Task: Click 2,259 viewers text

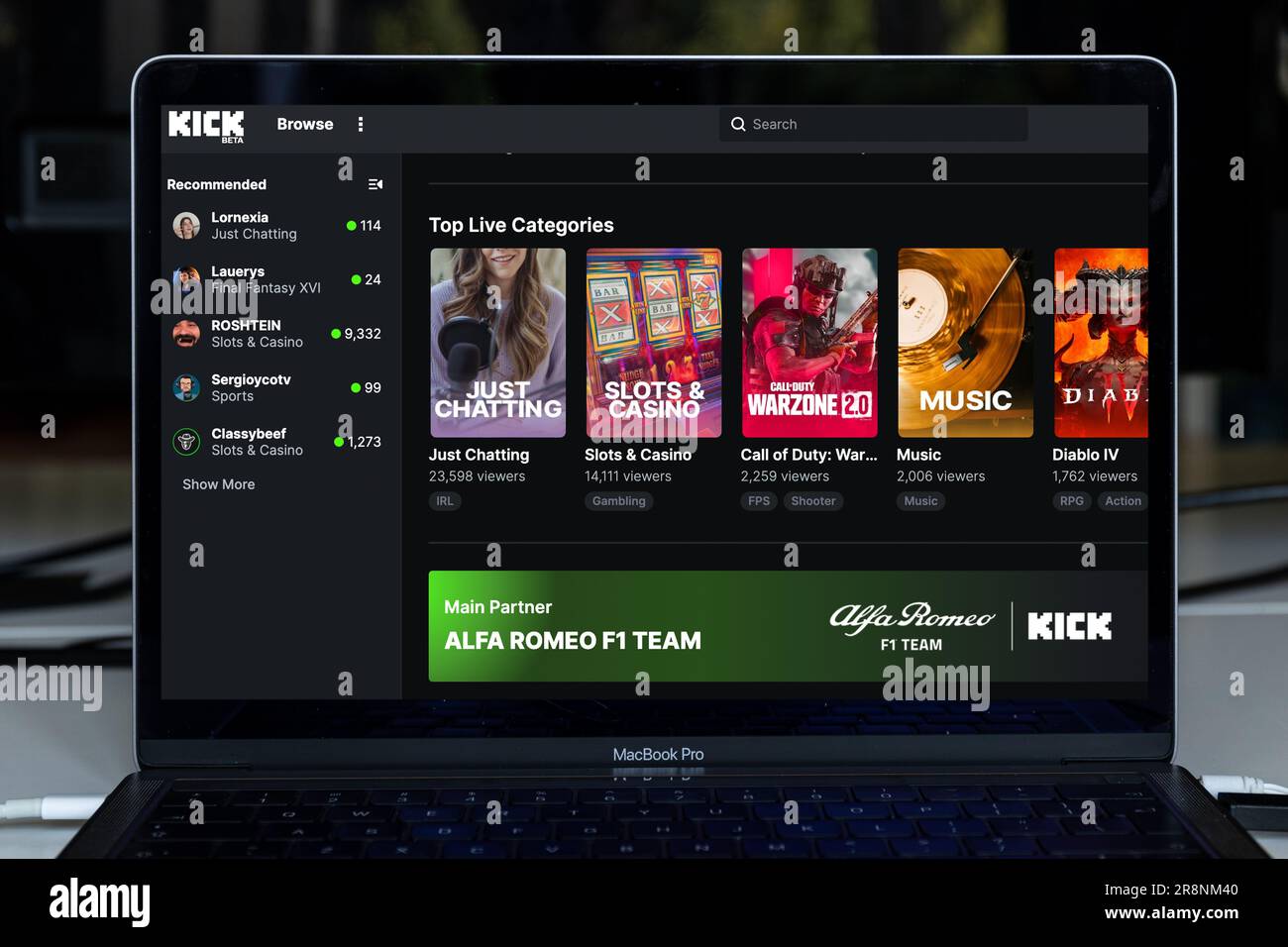Action: tap(785, 476)
